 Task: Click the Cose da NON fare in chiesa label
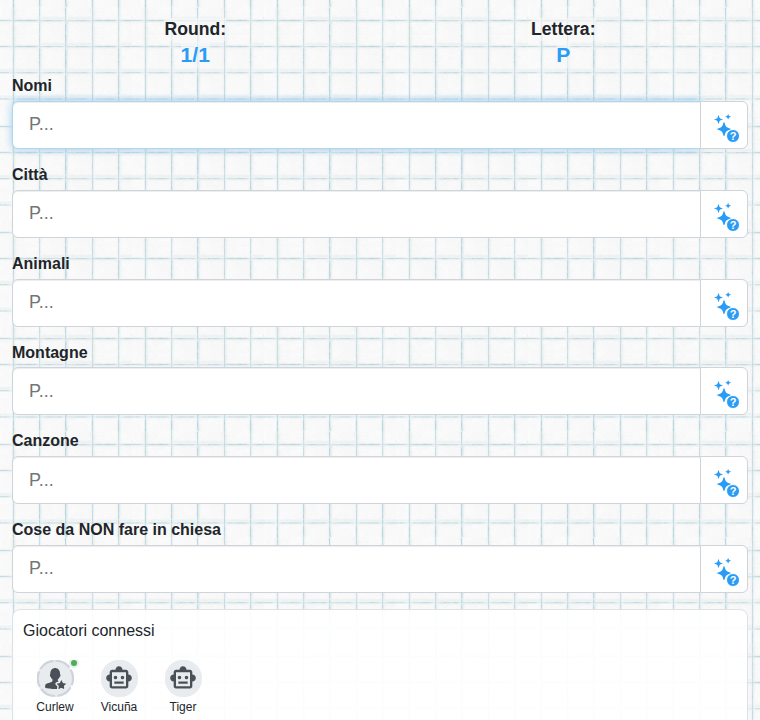(116, 529)
